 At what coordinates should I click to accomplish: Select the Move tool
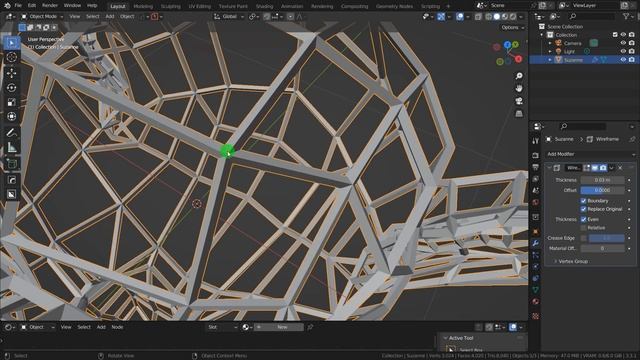(x=11, y=73)
